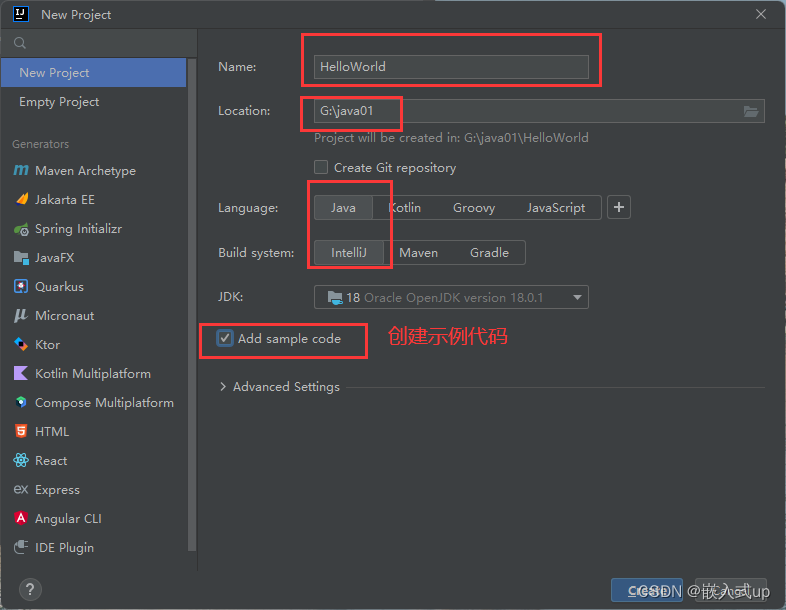Select Ktor label
The height and width of the screenshot is (610, 786).
[47, 345]
